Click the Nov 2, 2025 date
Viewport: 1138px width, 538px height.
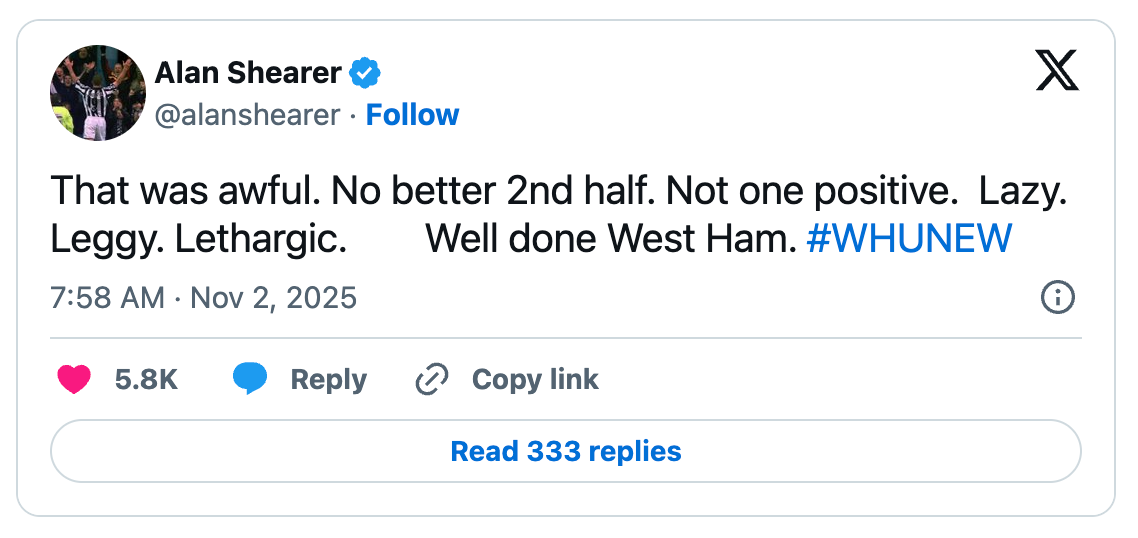pos(273,298)
